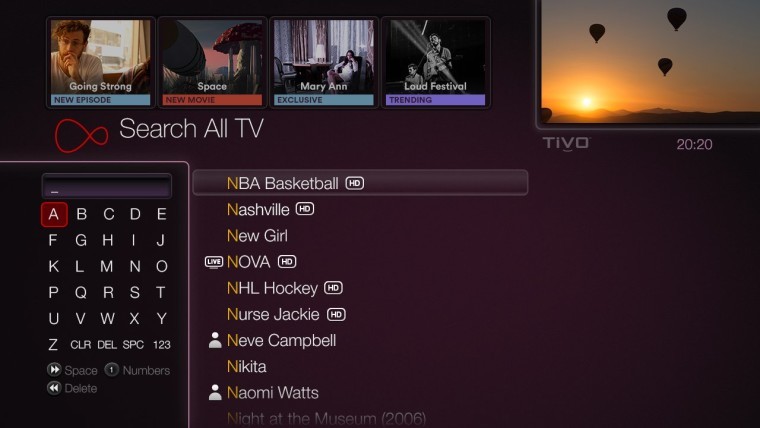Click the LIVE badge beside NOVA
760x428 pixels.
pyautogui.click(x=213, y=262)
